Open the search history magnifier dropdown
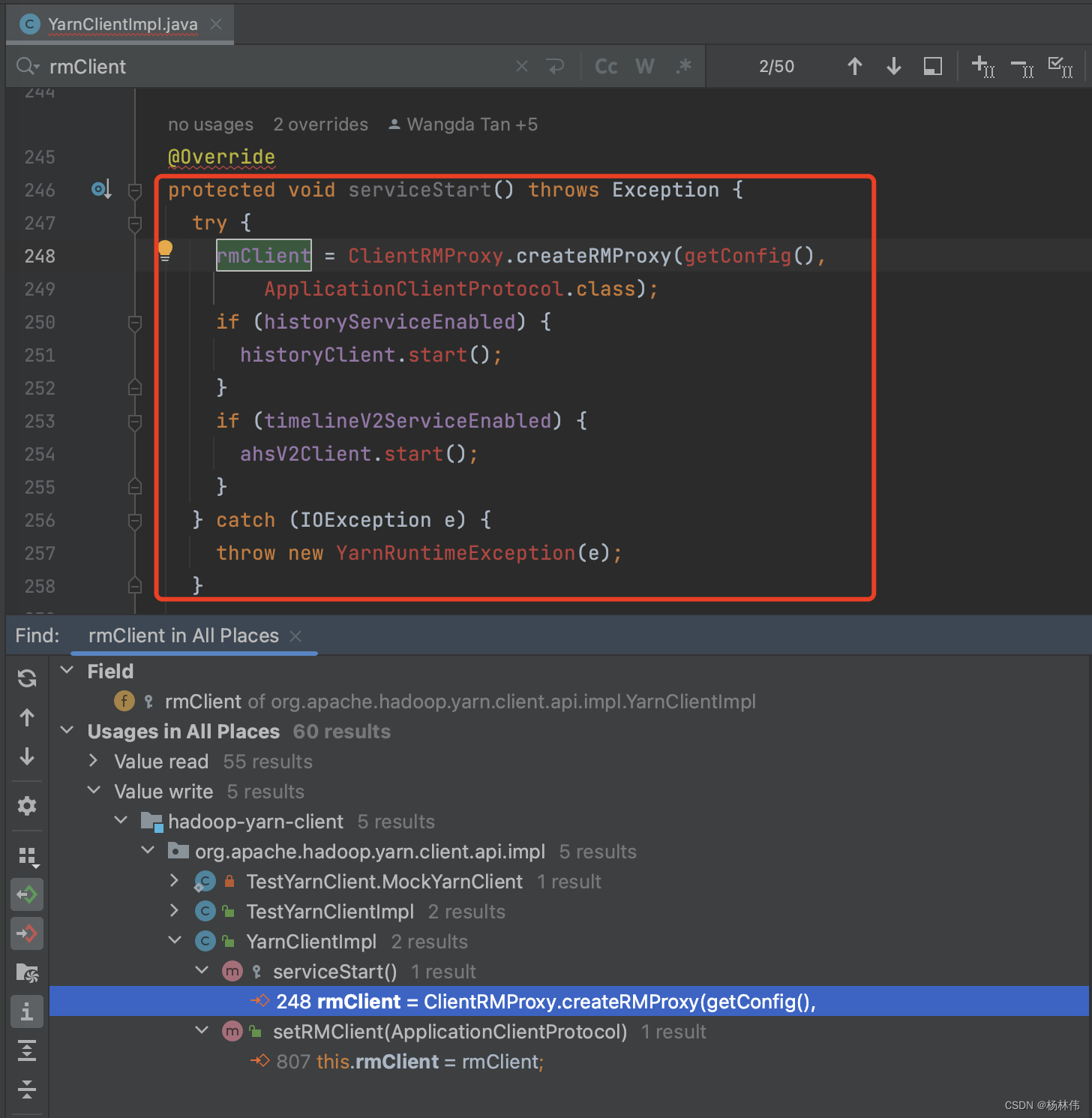The height and width of the screenshot is (1118, 1092). (x=27, y=66)
